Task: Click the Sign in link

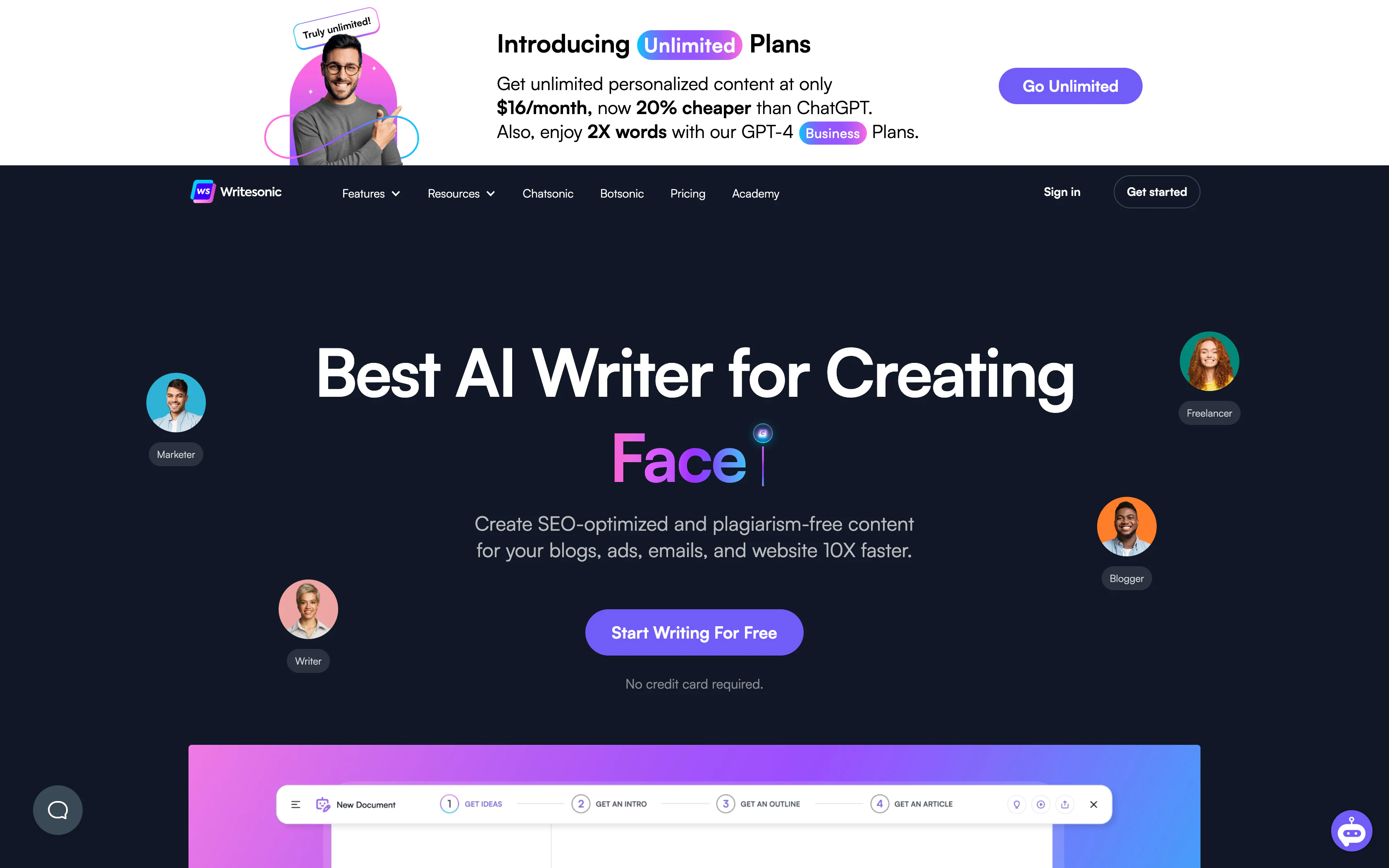Action: point(1062,191)
